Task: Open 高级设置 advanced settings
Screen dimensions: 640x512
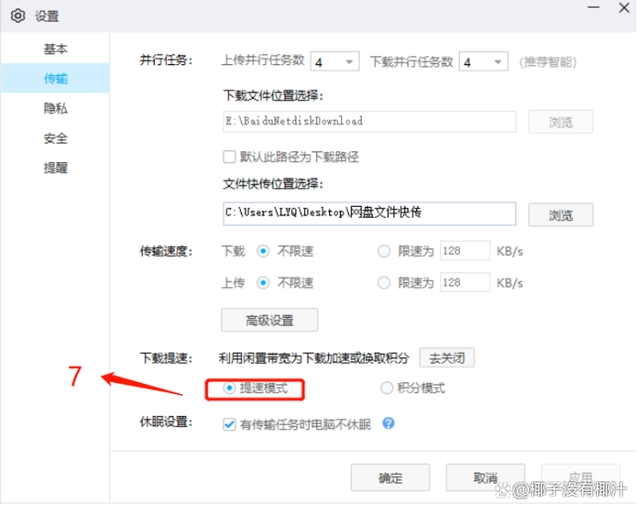Action: pyautogui.click(x=269, y=320)
